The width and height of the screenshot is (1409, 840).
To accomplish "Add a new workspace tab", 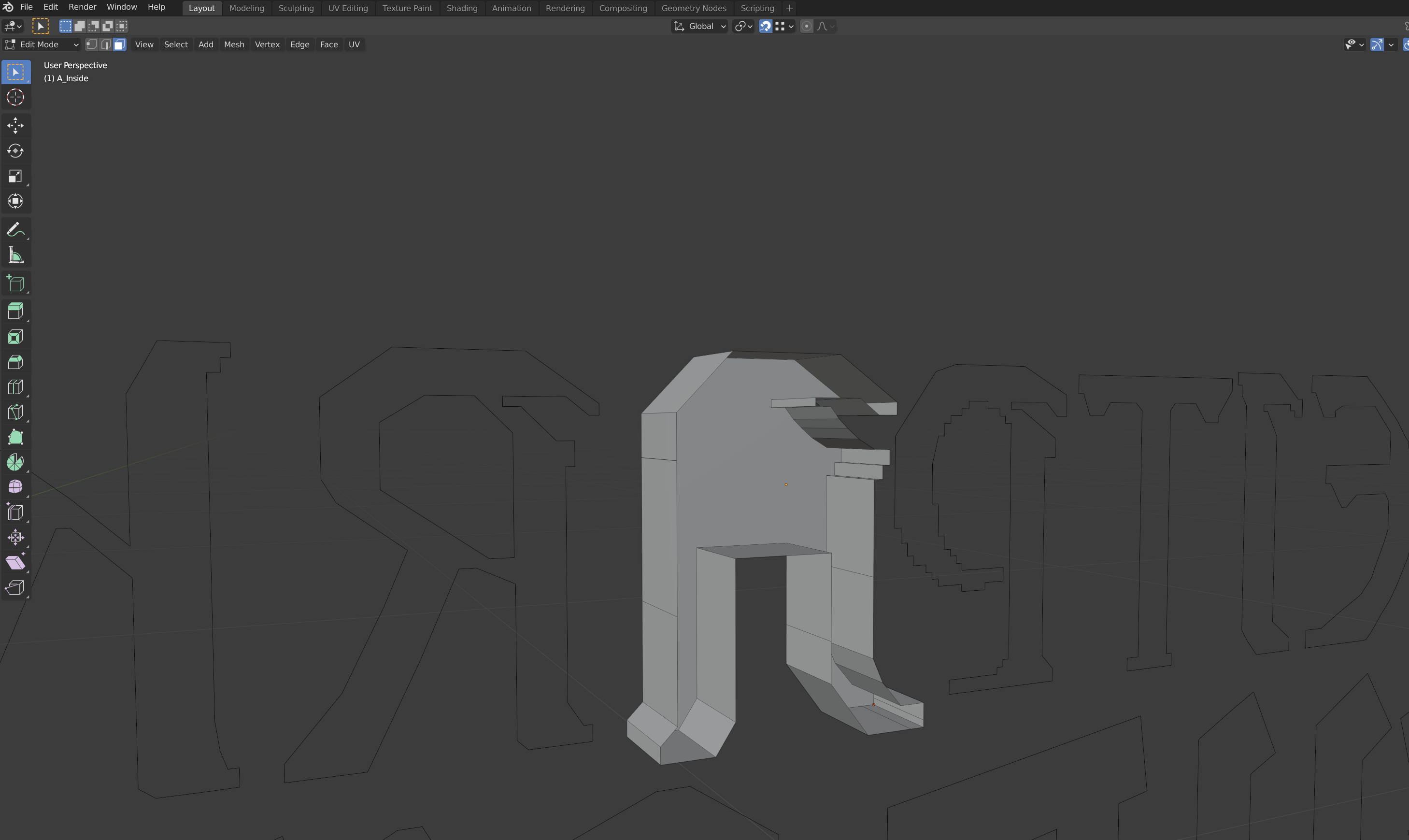I will [x=789, y=8].
